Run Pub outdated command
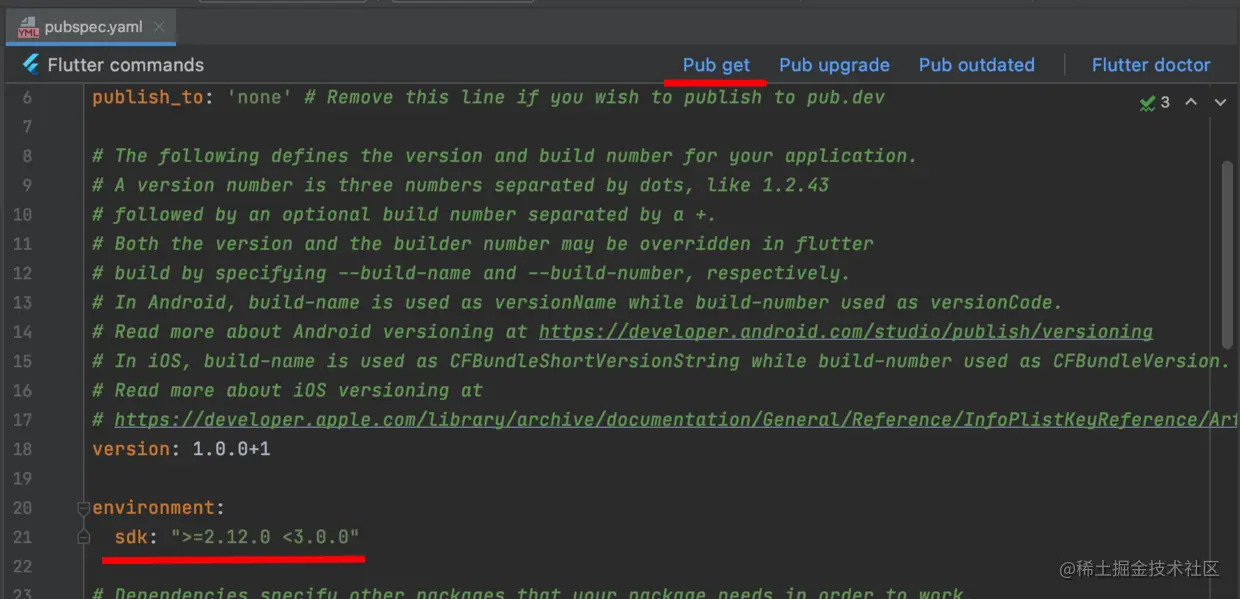The image size is (1240, 599). coord(976,65)
